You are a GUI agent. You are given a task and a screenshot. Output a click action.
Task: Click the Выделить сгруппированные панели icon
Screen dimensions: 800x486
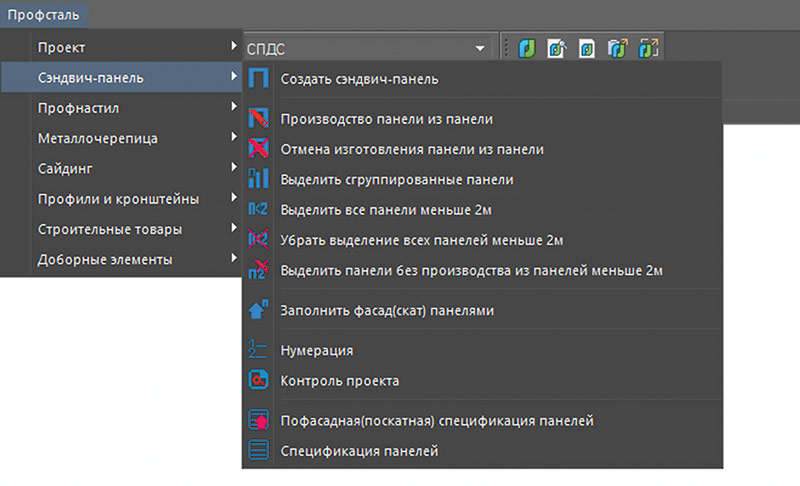[259, 180]
